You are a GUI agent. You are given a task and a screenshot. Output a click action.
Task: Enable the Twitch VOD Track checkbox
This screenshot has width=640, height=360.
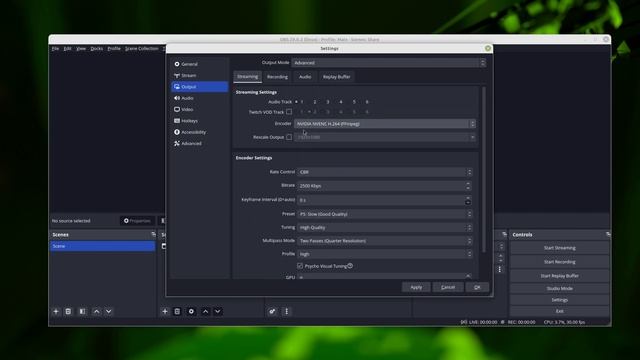pyautogui.click(x=289, y=112)
